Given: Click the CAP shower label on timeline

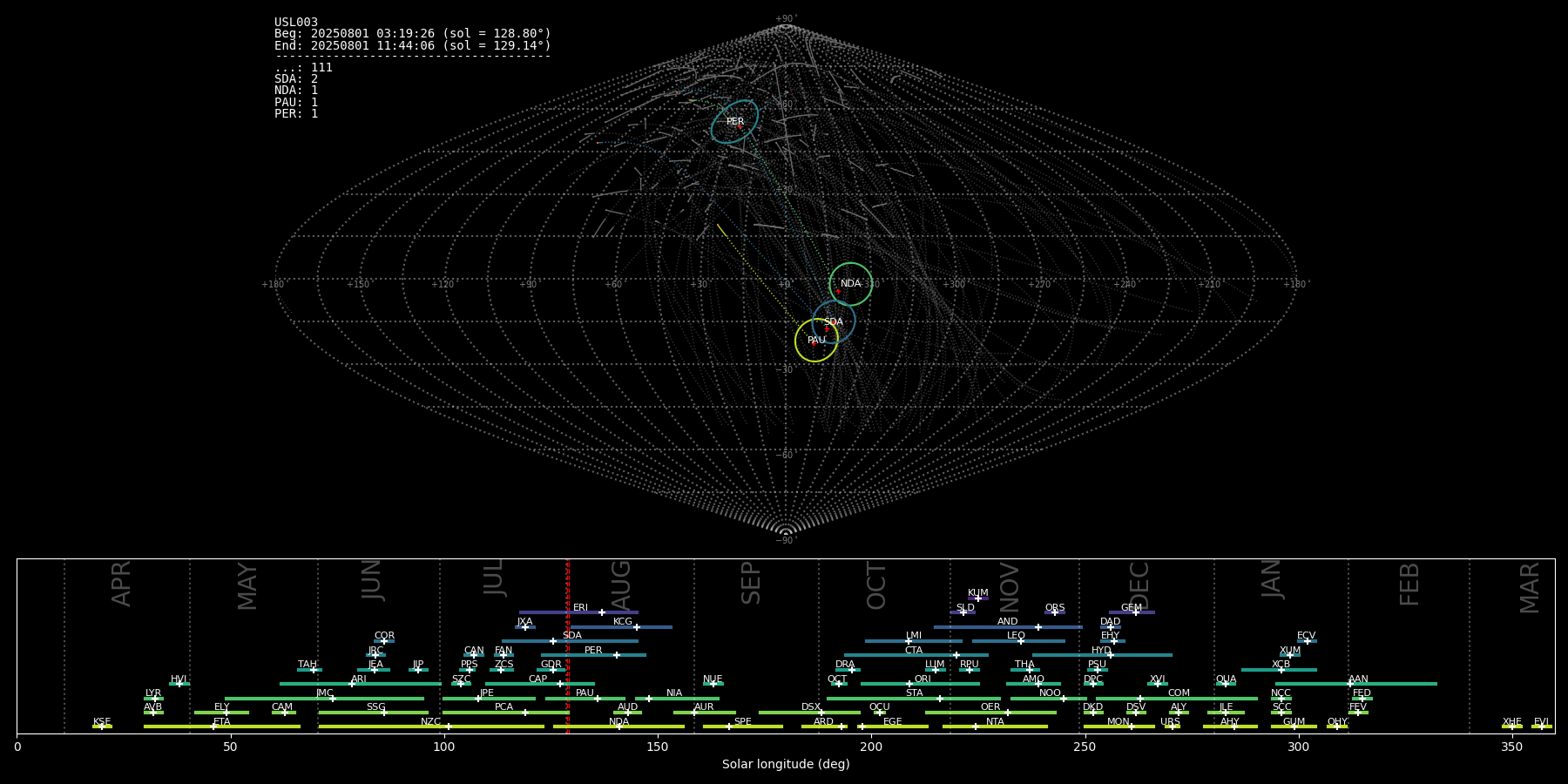Looking at the screenshot, I should click(538, 679).
